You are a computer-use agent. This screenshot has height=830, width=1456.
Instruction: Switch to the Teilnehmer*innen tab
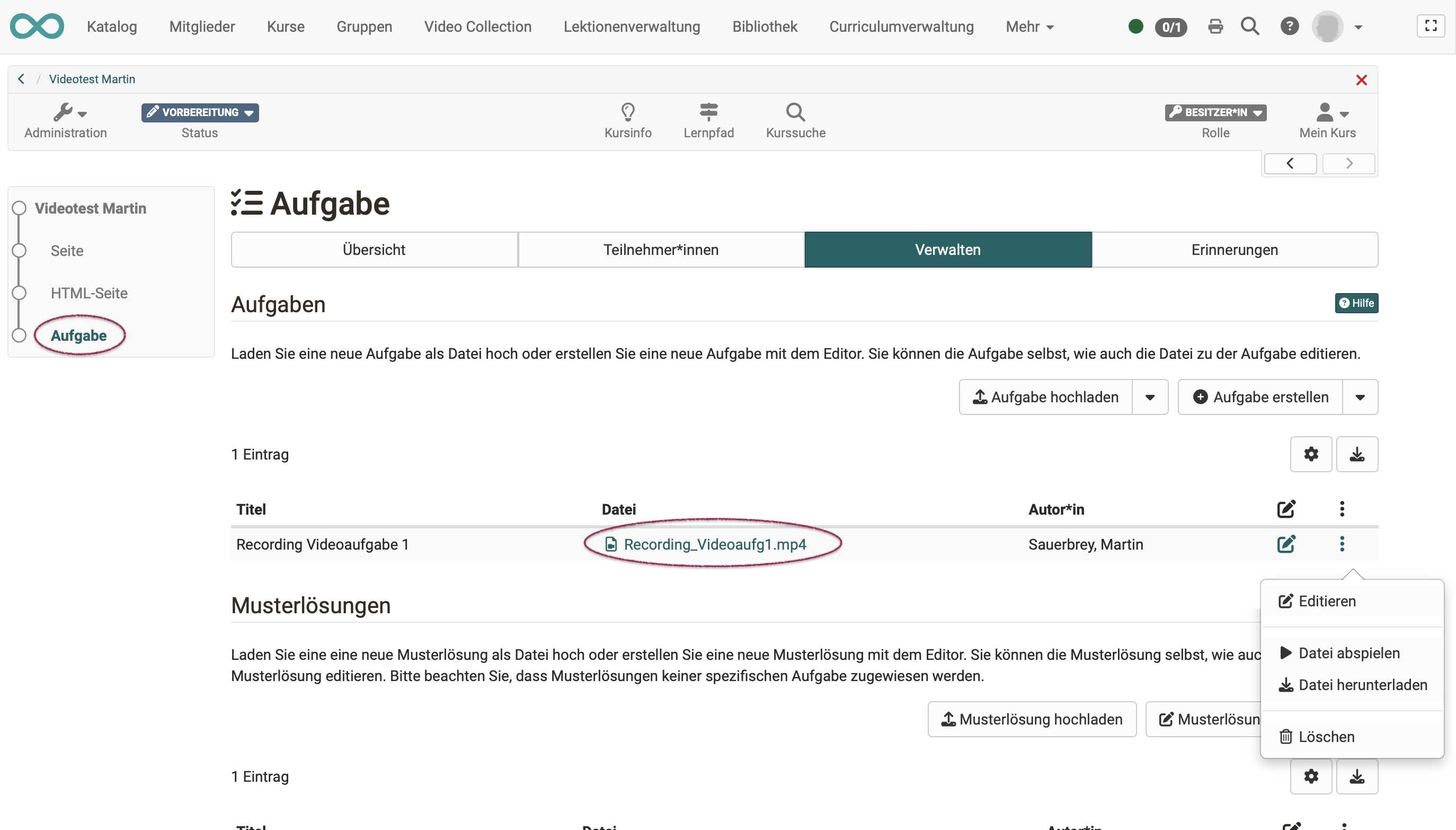[x=661, y=249]
